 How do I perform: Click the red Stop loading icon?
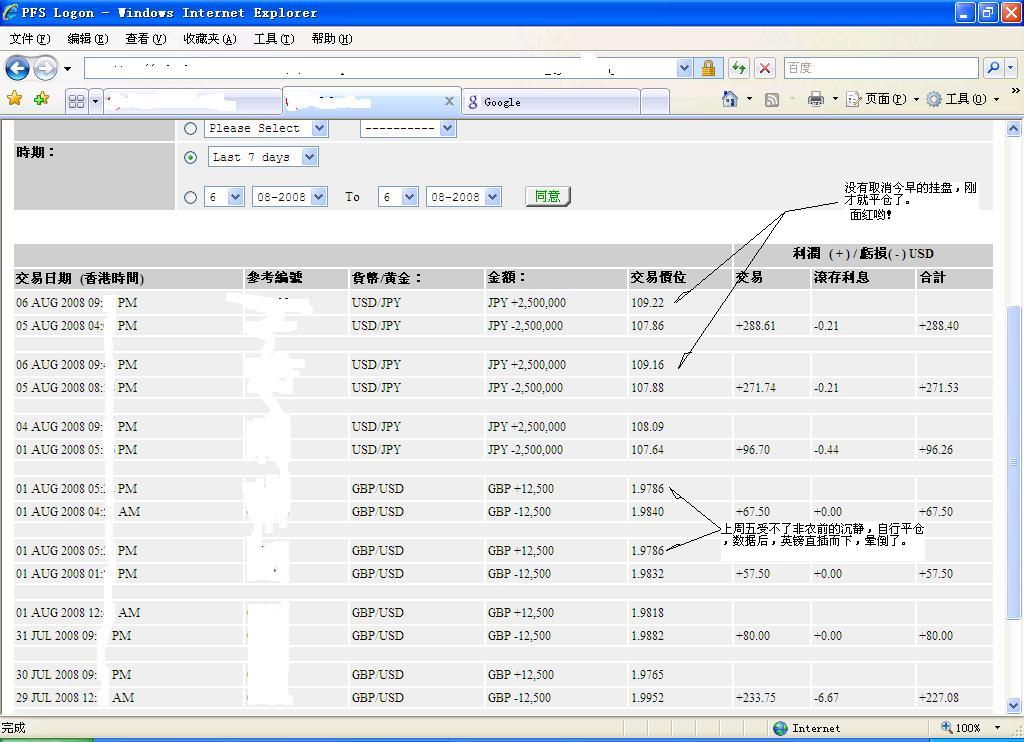(x=765, y=68)
